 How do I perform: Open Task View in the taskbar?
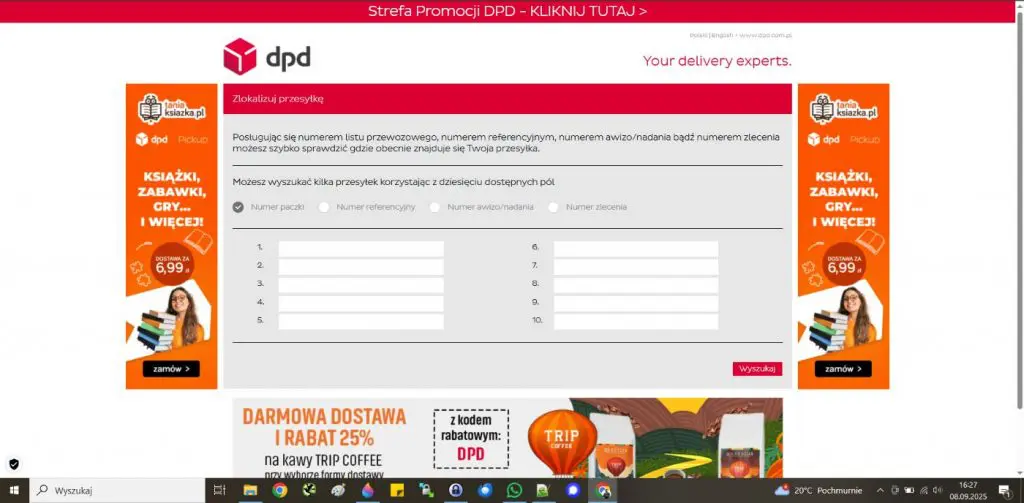(220, 490)
